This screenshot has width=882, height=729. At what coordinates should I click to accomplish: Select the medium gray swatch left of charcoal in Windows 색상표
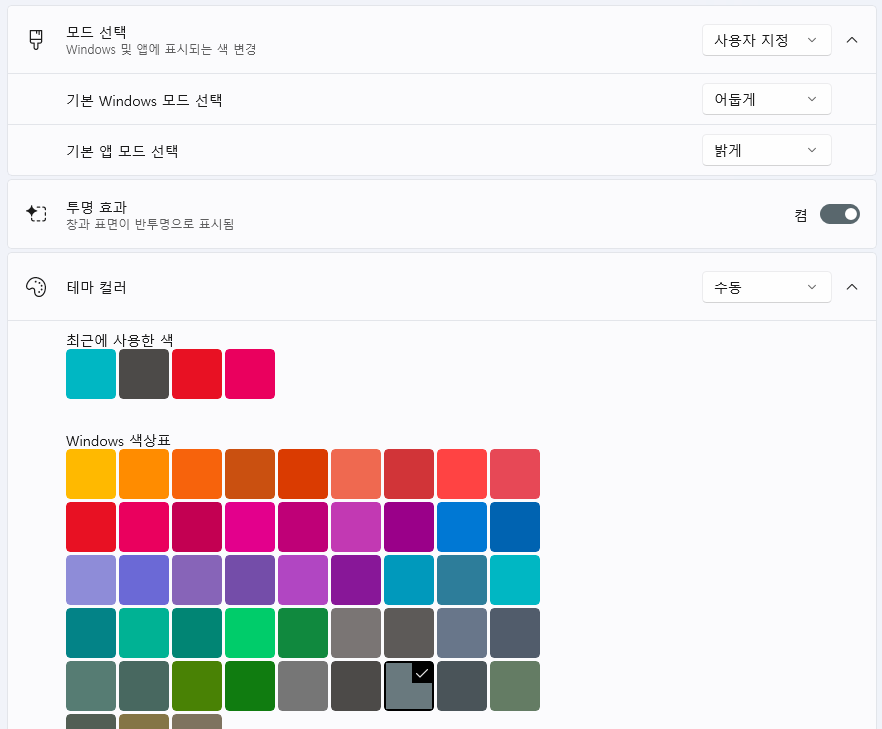(x=303, y=686)
